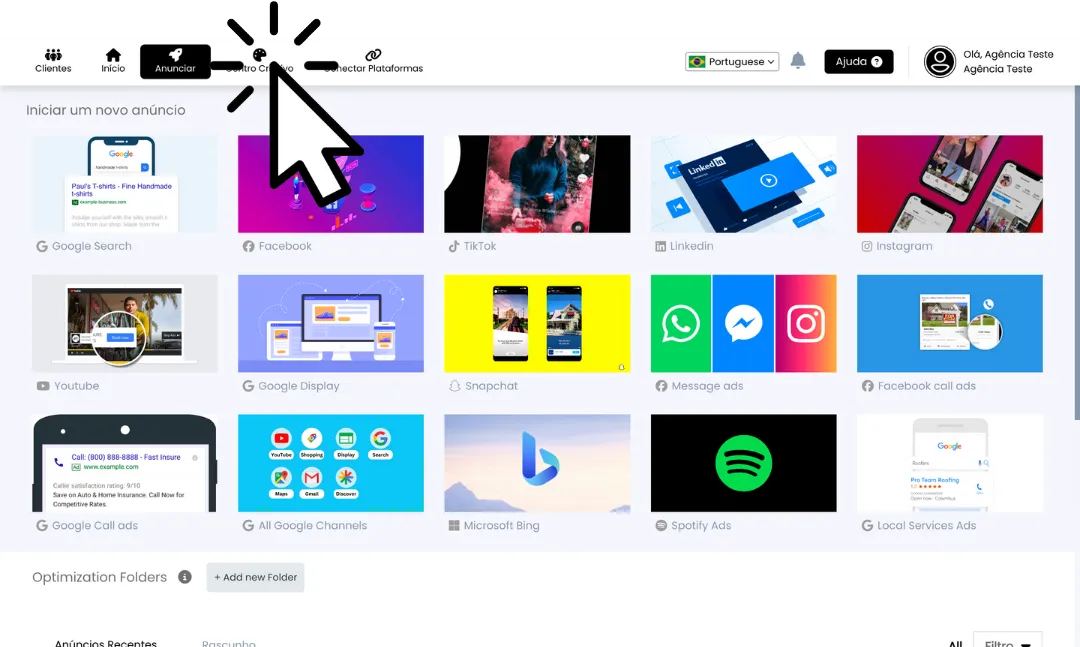The height and width of the screenshot is (647, 1080).
Task: Click the Ajuda help button
Action: pyautogui.click(x=858, y=62)
